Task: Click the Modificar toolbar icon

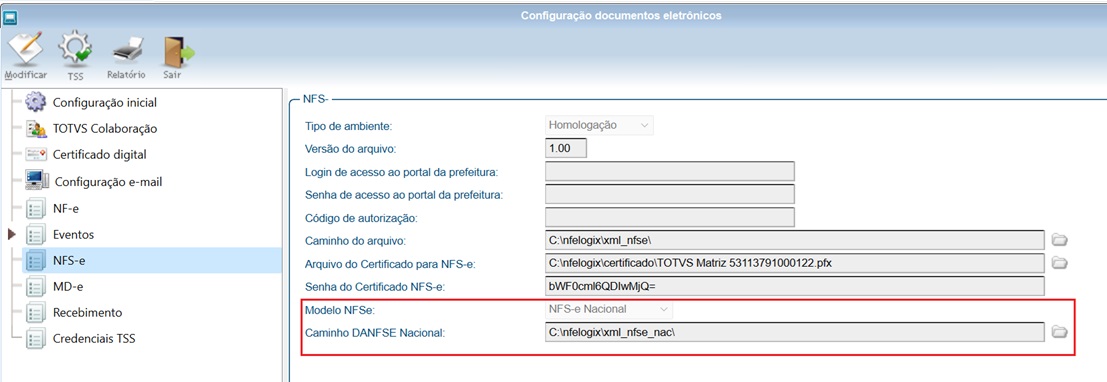Action: click(x=25, y=49)
